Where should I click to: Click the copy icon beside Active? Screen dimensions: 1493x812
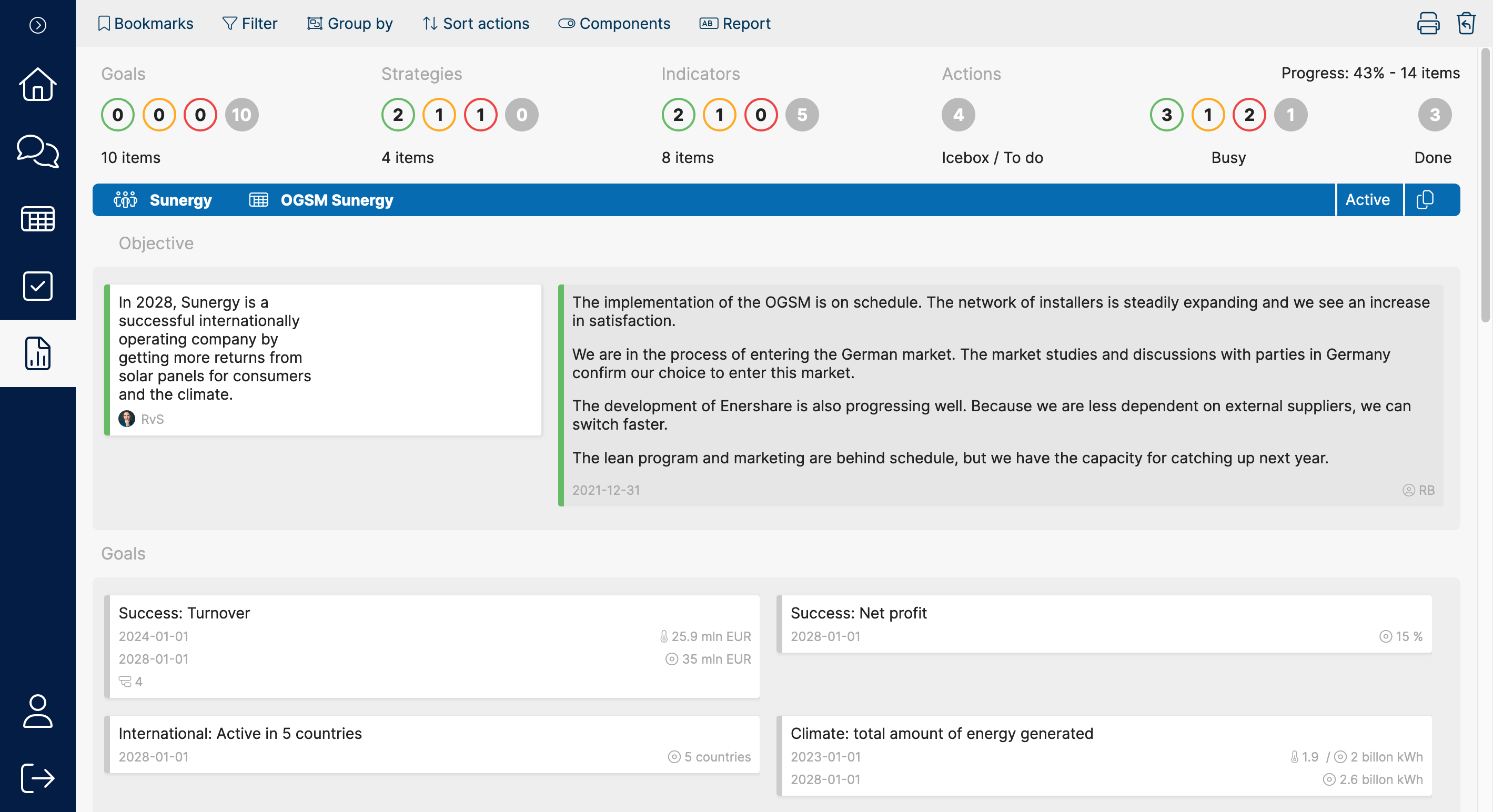tap(1425, 200)
